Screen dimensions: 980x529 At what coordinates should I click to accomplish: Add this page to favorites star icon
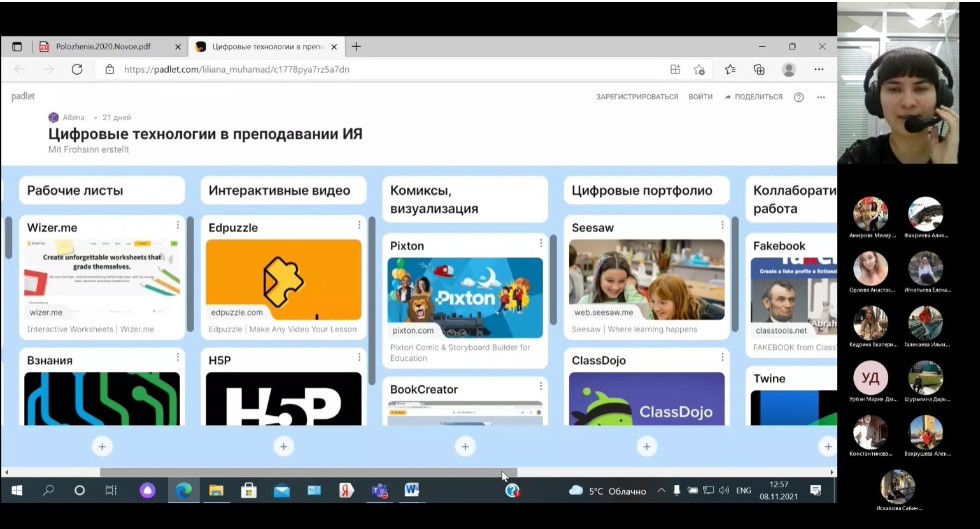coord(699,69)
